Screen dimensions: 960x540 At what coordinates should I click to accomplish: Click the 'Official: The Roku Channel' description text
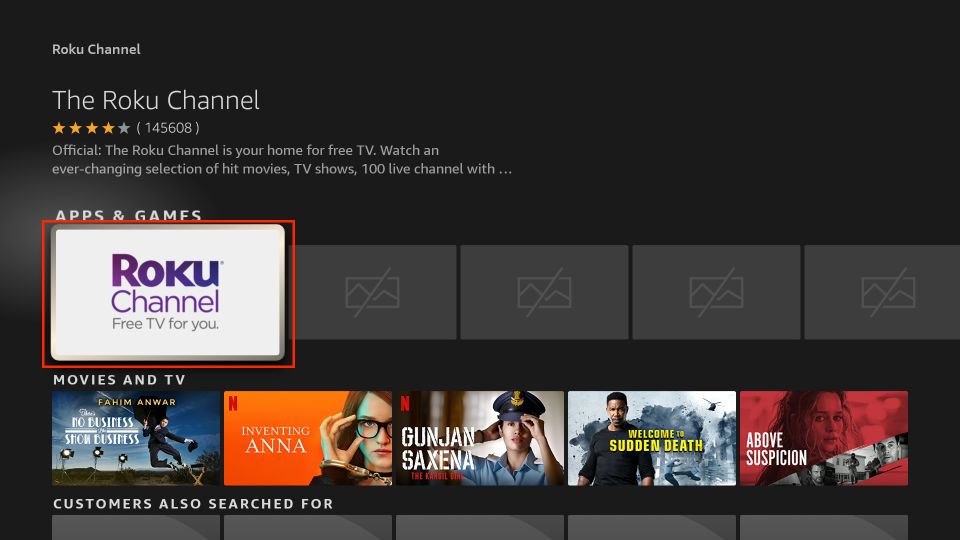282,159
